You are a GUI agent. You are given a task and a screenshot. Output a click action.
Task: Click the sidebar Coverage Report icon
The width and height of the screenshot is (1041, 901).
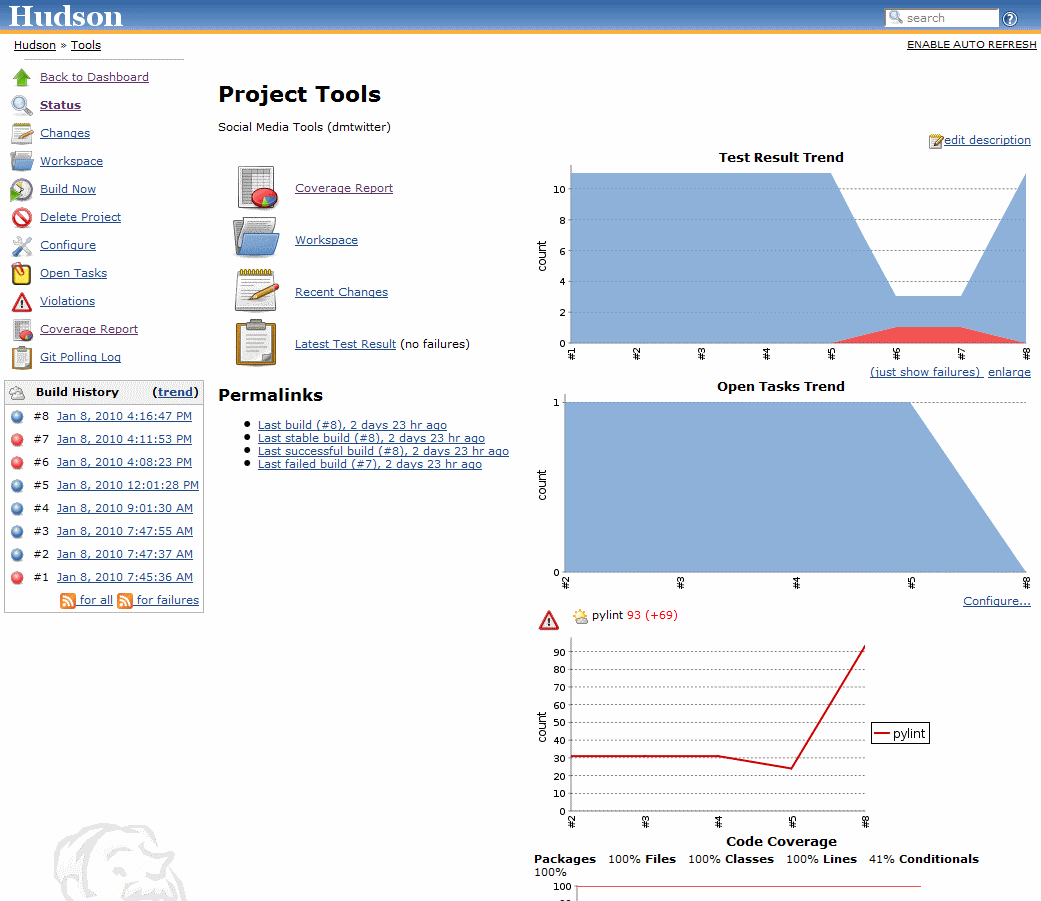(x=22, y=329)
